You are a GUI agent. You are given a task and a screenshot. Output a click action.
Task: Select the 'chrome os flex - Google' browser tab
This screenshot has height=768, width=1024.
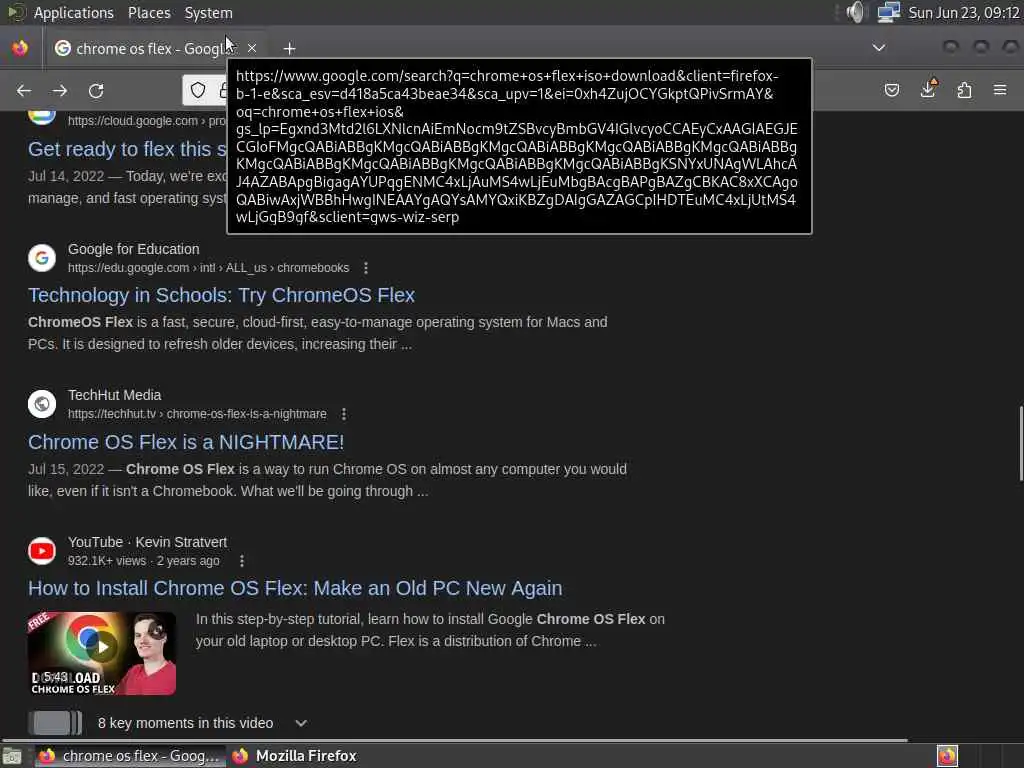tap(154, 48)
